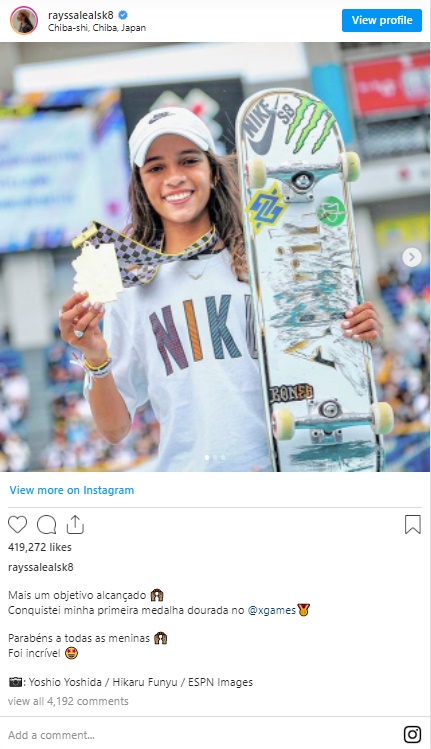
Task: Like the post with the heart icon
Action: (x=18, y=524)
